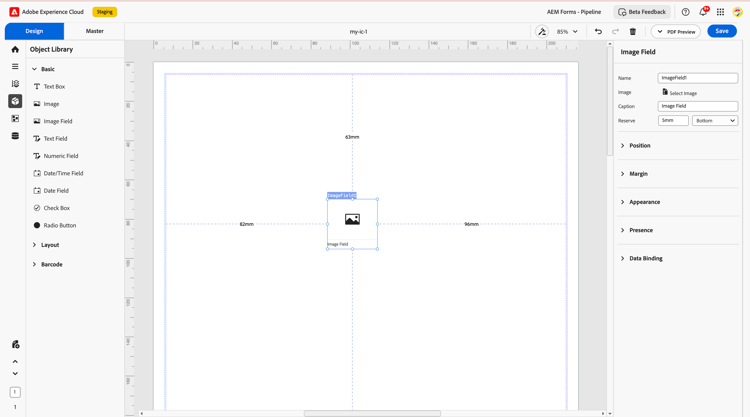The image size is (750, 417).
Task: Switch to the Master tab
Action: 94,31
